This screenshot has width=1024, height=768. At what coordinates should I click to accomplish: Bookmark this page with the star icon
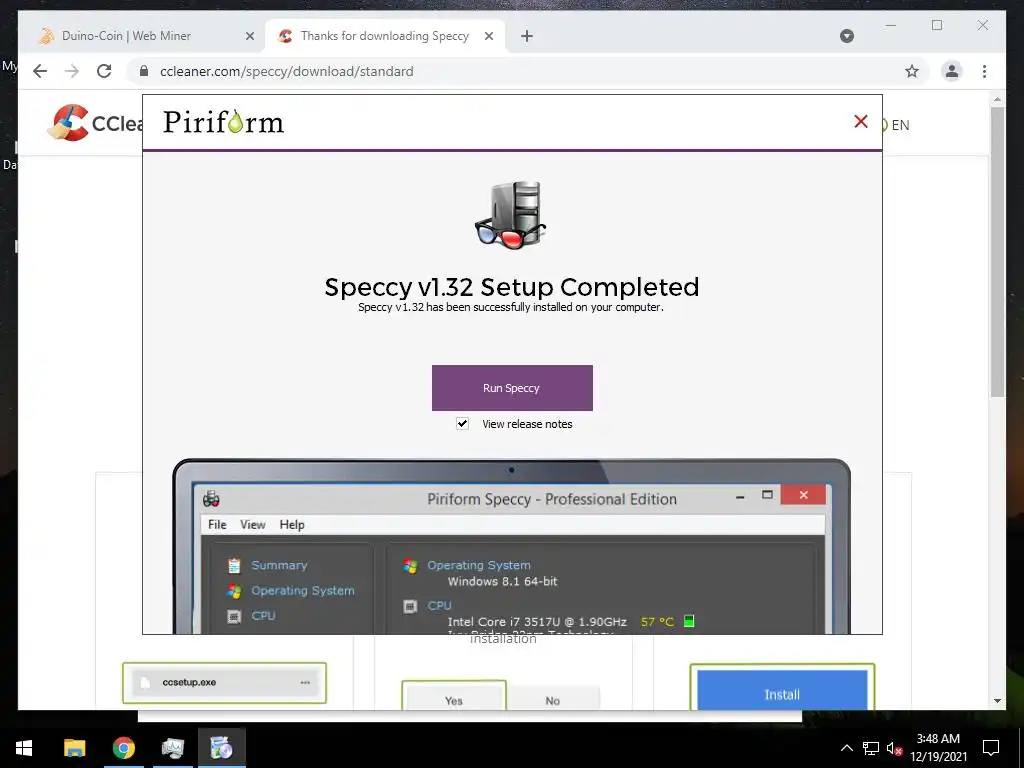(912, 71)
